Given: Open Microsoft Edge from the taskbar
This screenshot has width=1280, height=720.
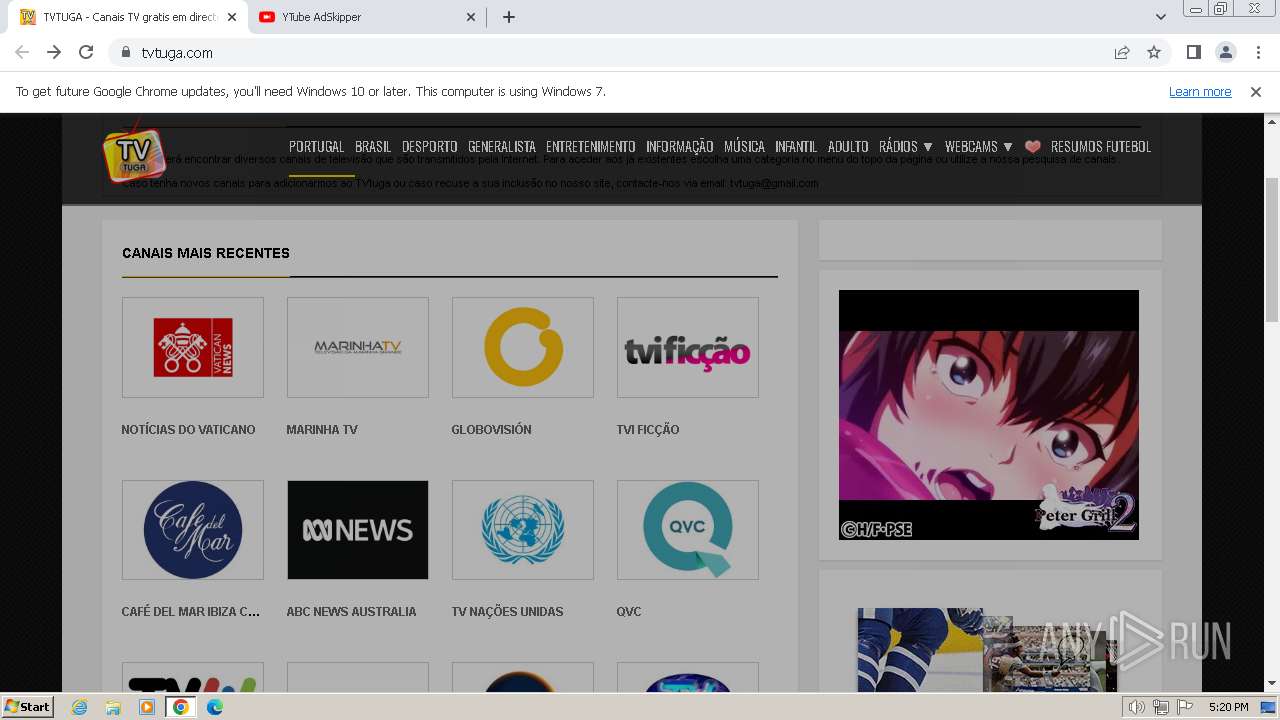Looking at the screenshot, I should coord(215,707).
